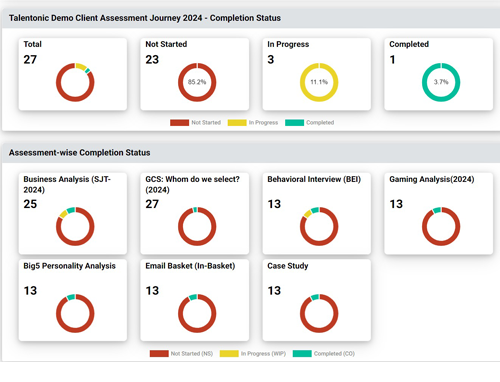Click the Total donut chart

75,82
